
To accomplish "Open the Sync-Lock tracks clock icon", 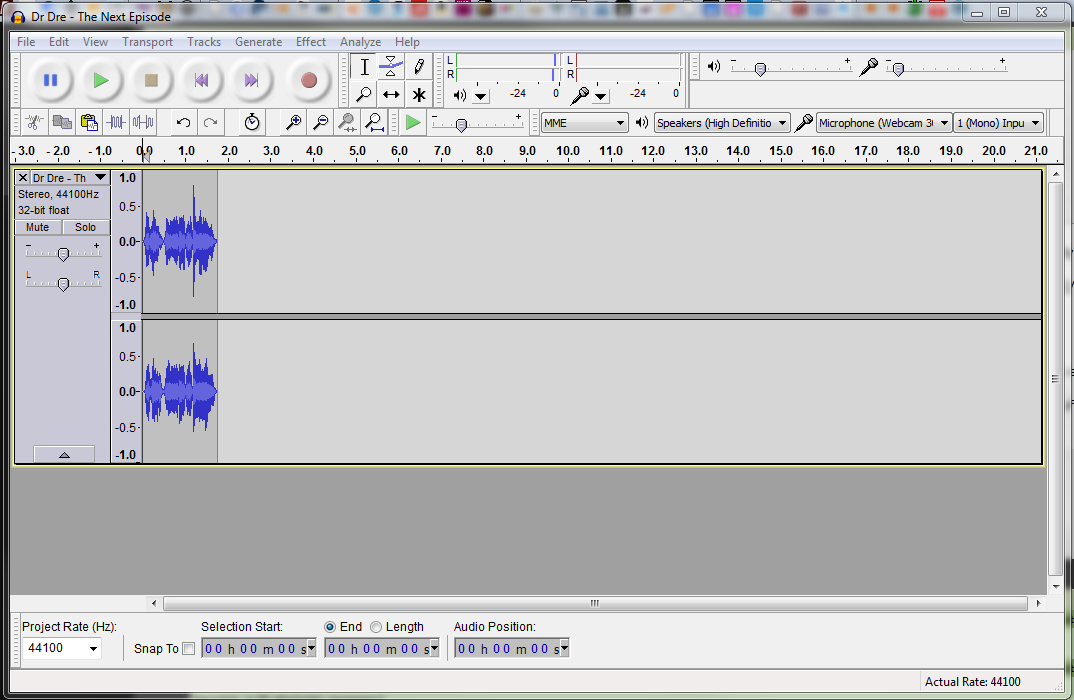I will pos(252,123).
